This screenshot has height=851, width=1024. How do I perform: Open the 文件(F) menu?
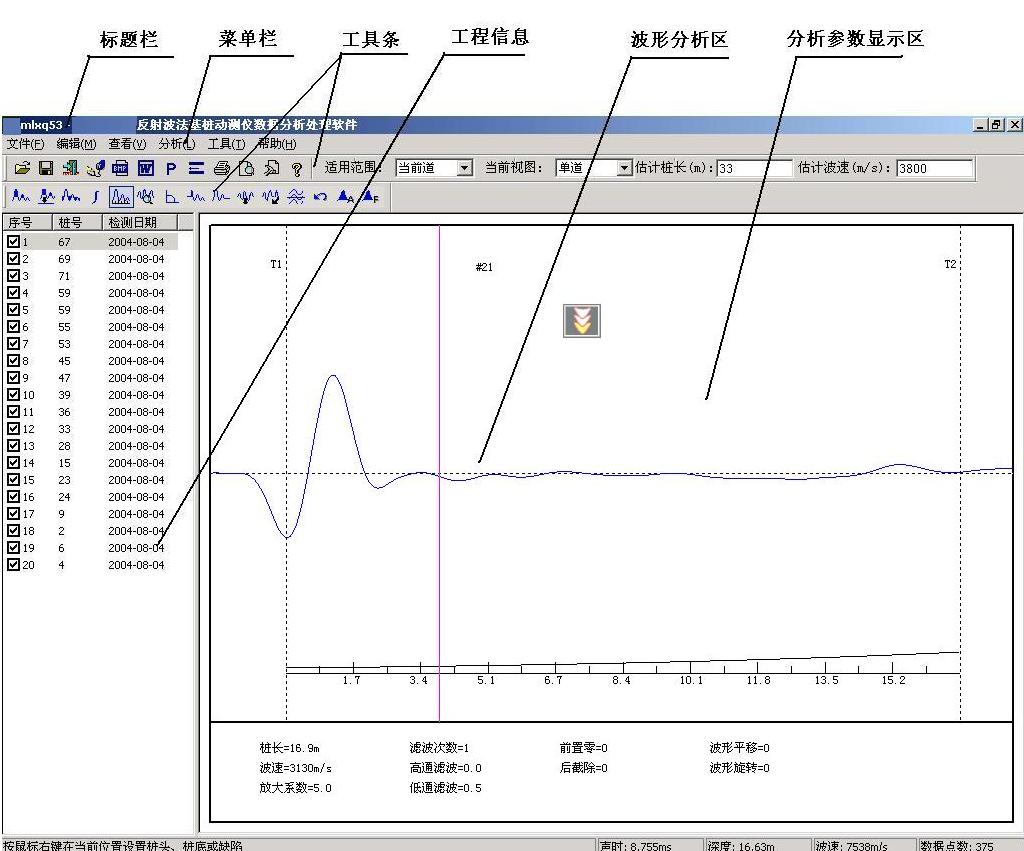click(x=25, y=144)
